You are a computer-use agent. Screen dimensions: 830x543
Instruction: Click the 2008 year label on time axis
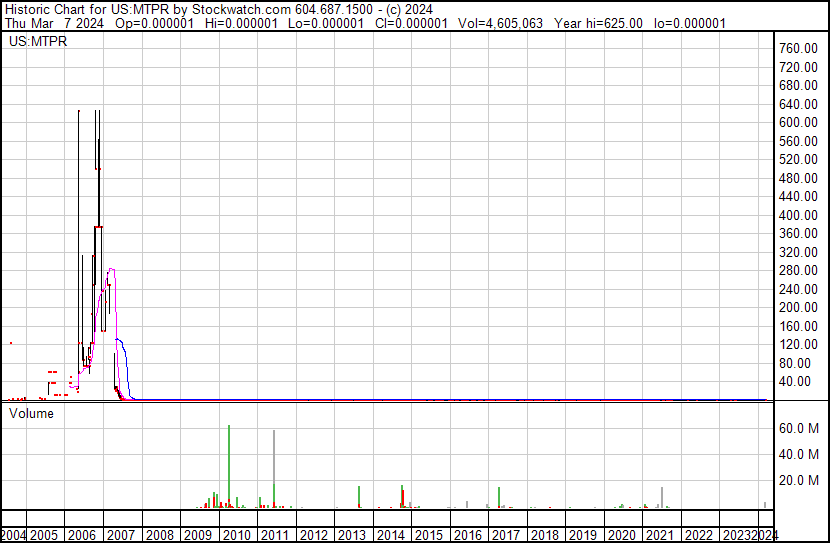pos(159,535)
